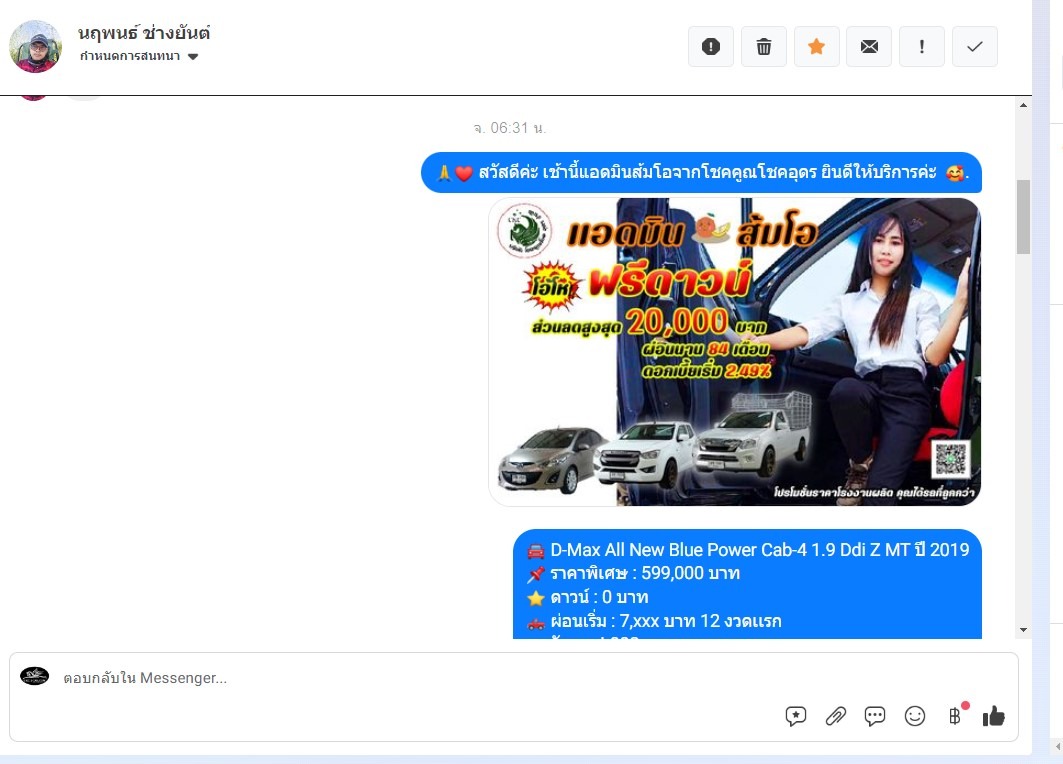Viewport: 1063px width, 764px height.
Task: Mark conversation done with checkmark
Action: pyautogui.click(x=974, y=47)
